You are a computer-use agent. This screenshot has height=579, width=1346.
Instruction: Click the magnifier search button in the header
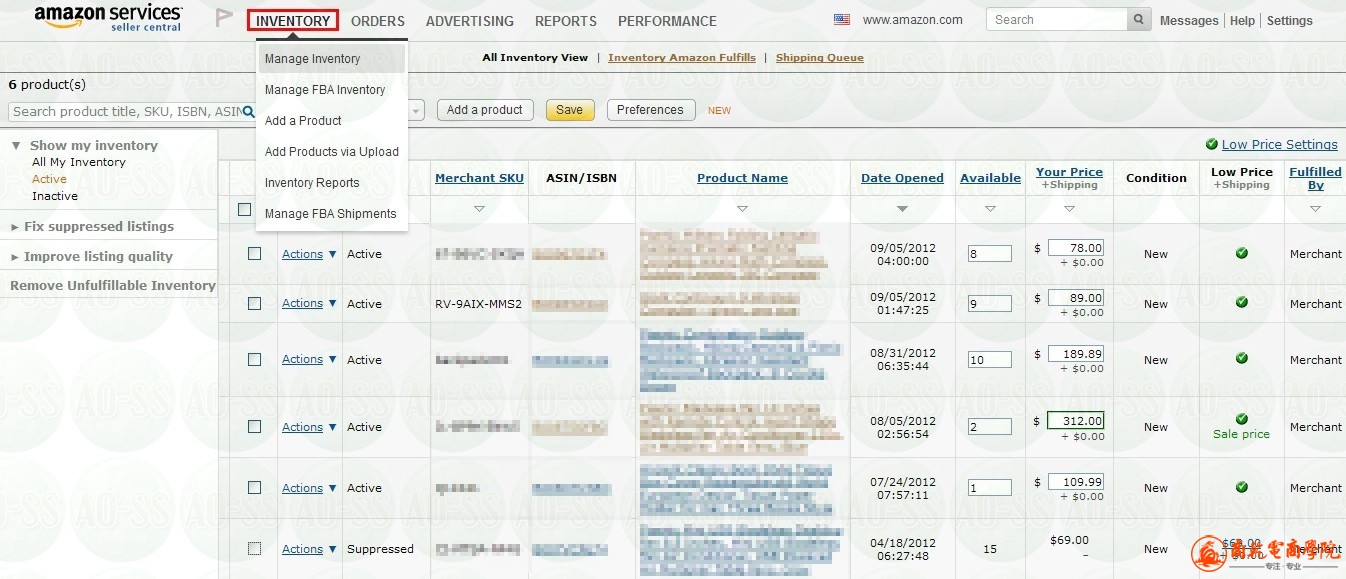tap(1139, 20)
